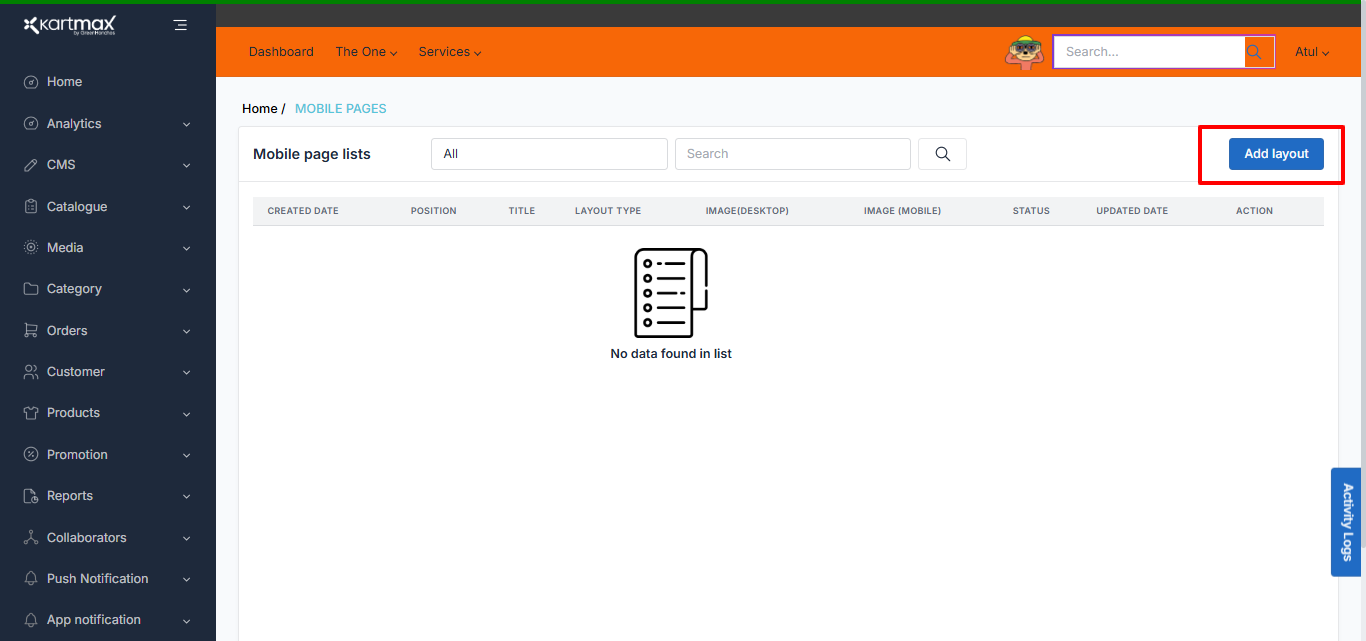This screenshot has height=641, width=1366.
Task: Open the Services dropdown
Action: pos(449,51)
